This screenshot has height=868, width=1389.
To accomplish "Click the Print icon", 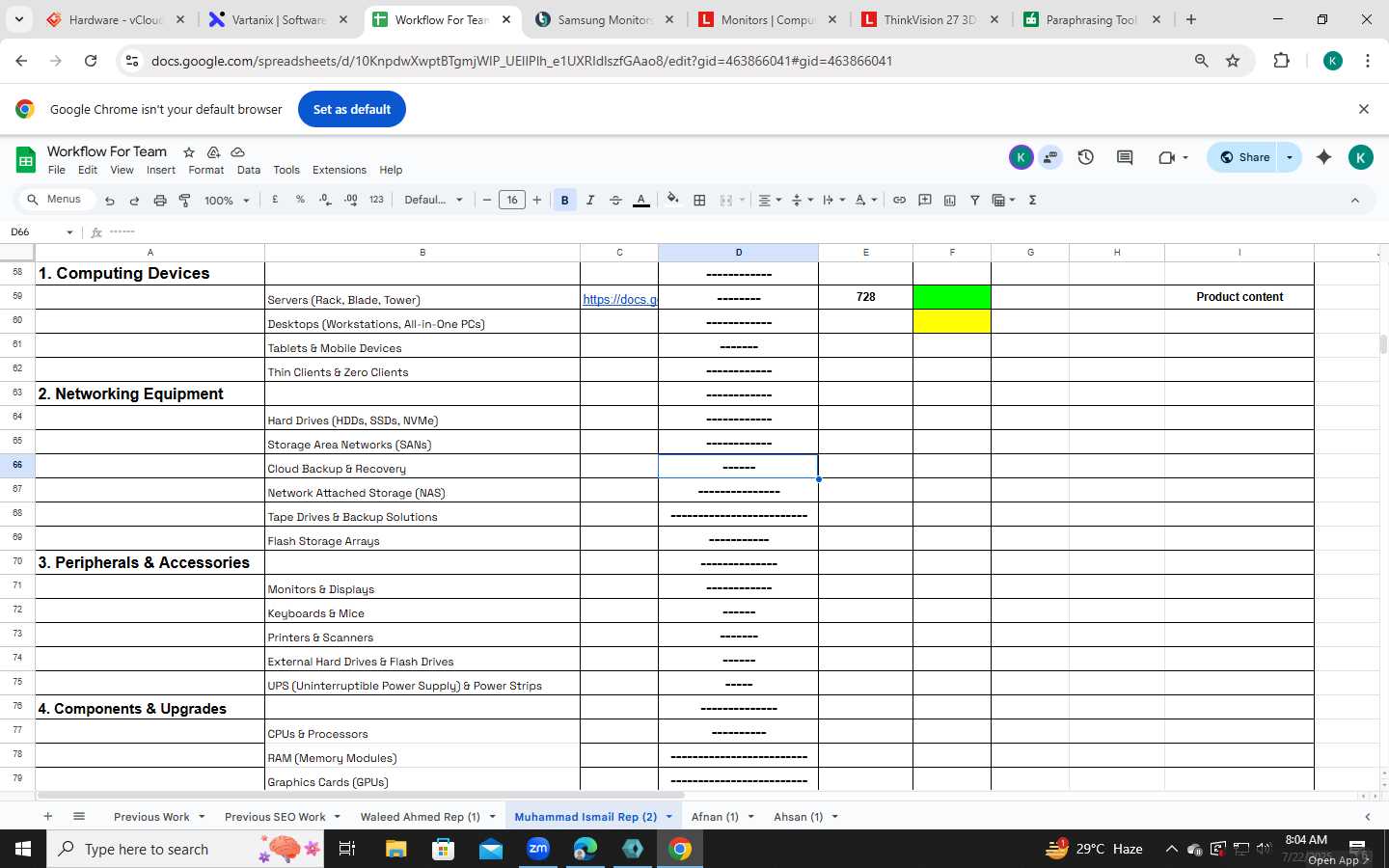I will click(160, 201).
